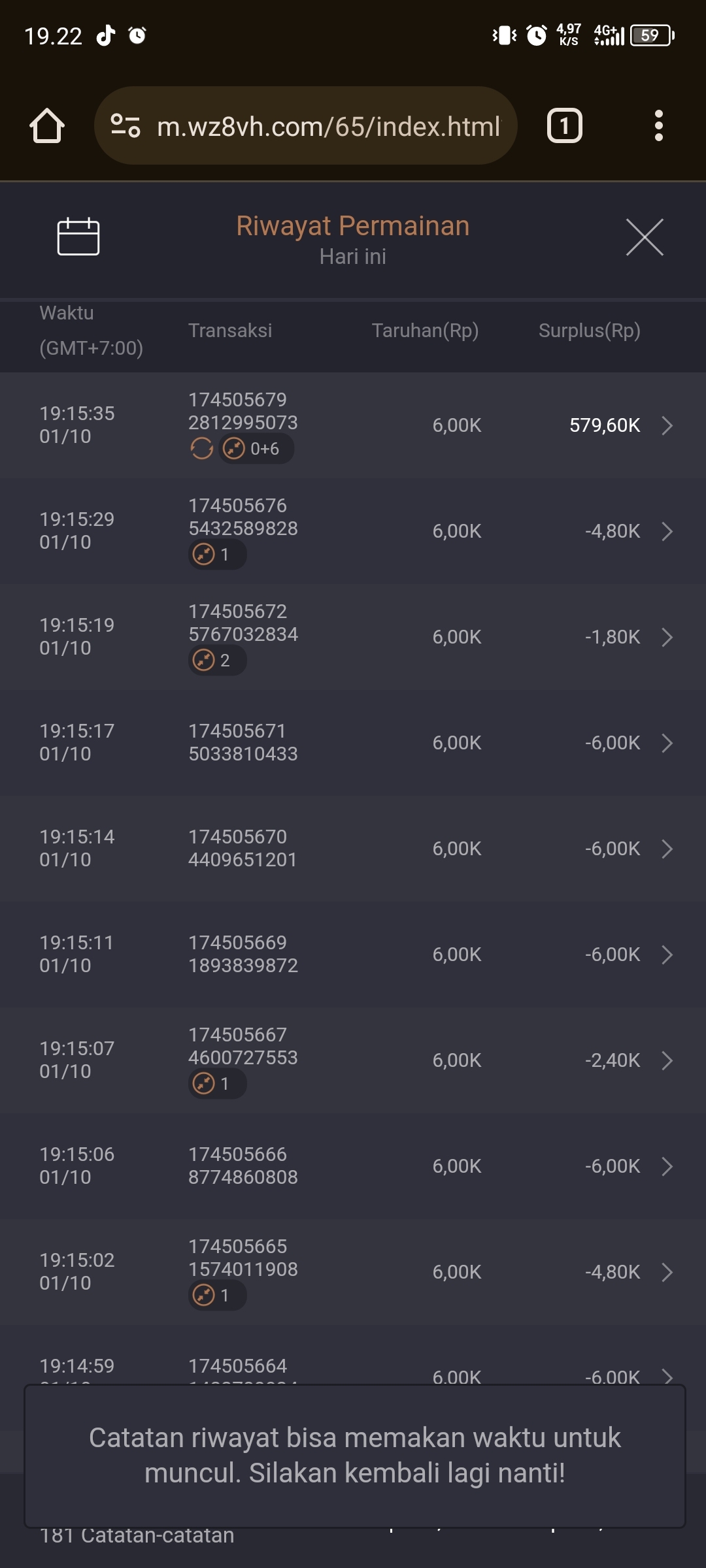Open the browser tab switcher

tap(564, 125)
